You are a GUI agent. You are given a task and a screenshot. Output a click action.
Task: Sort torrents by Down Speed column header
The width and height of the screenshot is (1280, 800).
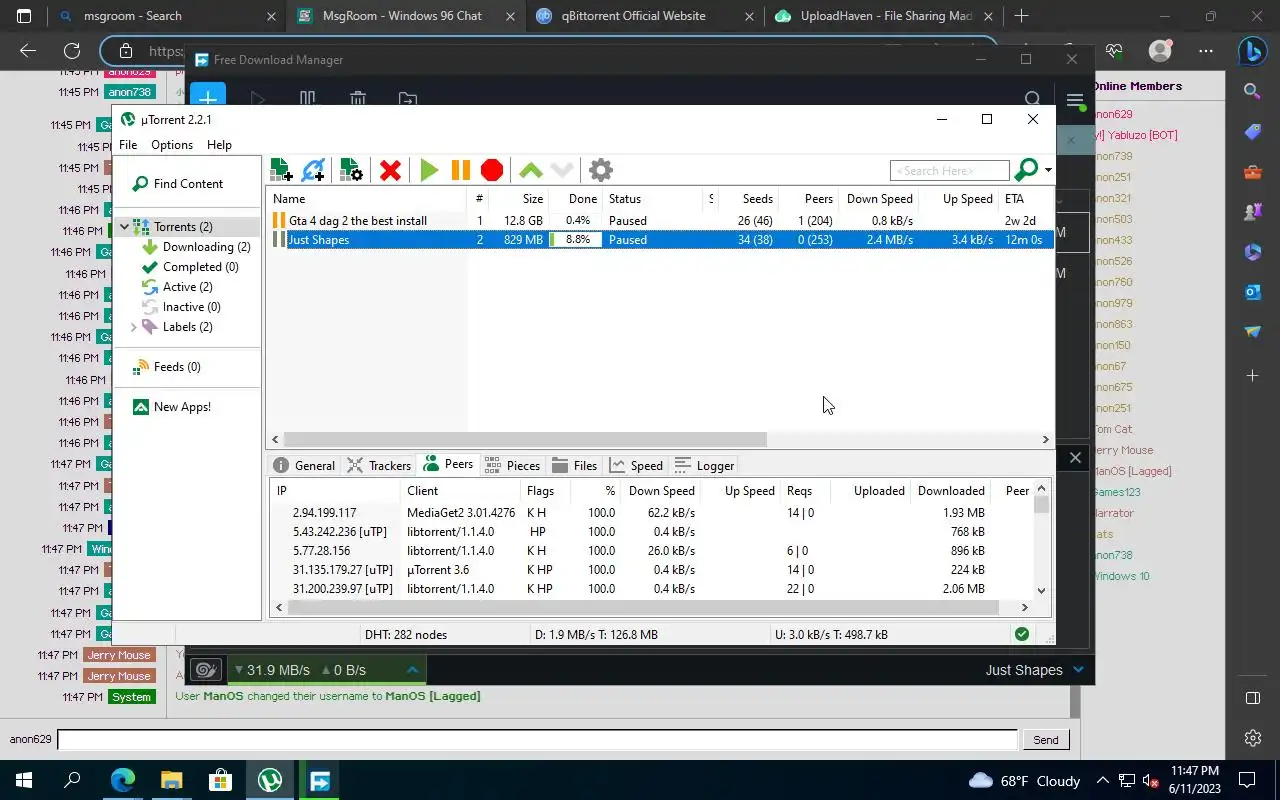tap(877, 199)
